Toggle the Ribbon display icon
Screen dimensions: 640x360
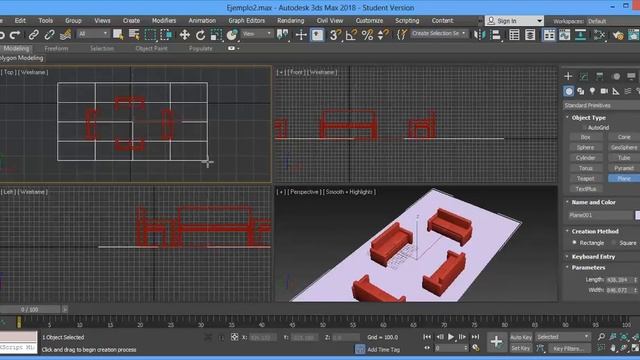549,35
